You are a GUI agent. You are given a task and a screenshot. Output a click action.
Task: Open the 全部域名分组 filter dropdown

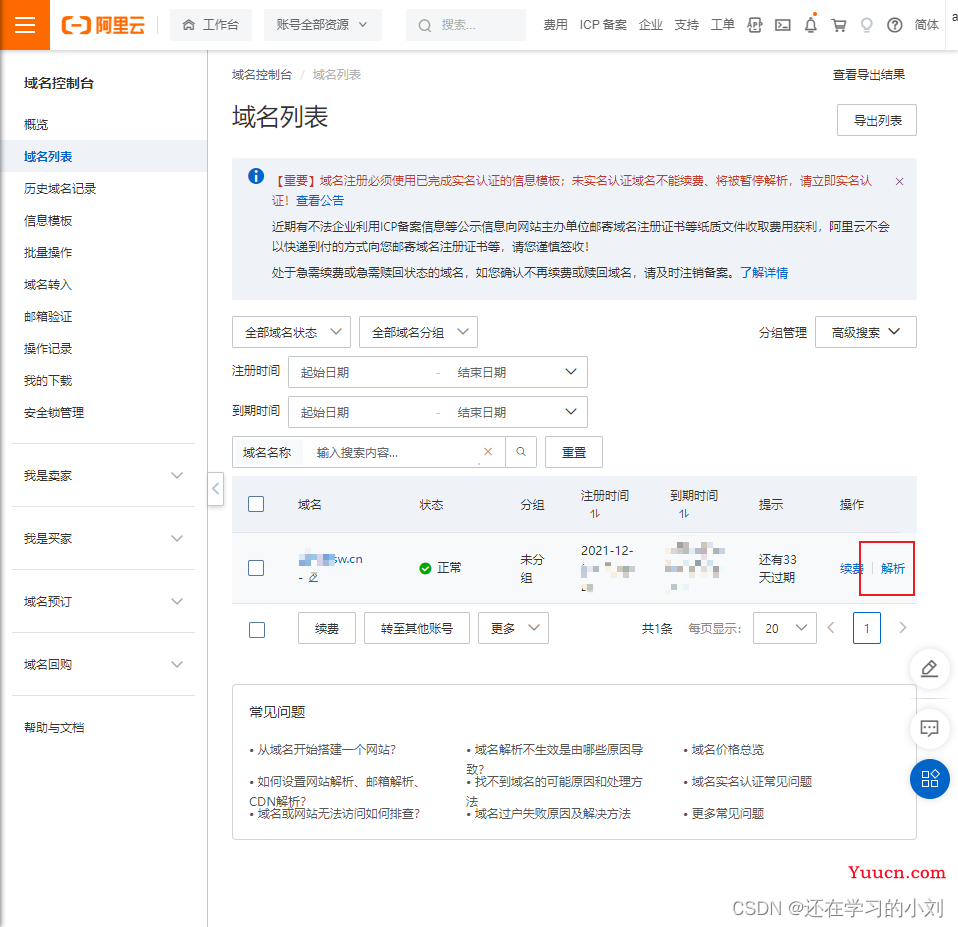(419, 332)
